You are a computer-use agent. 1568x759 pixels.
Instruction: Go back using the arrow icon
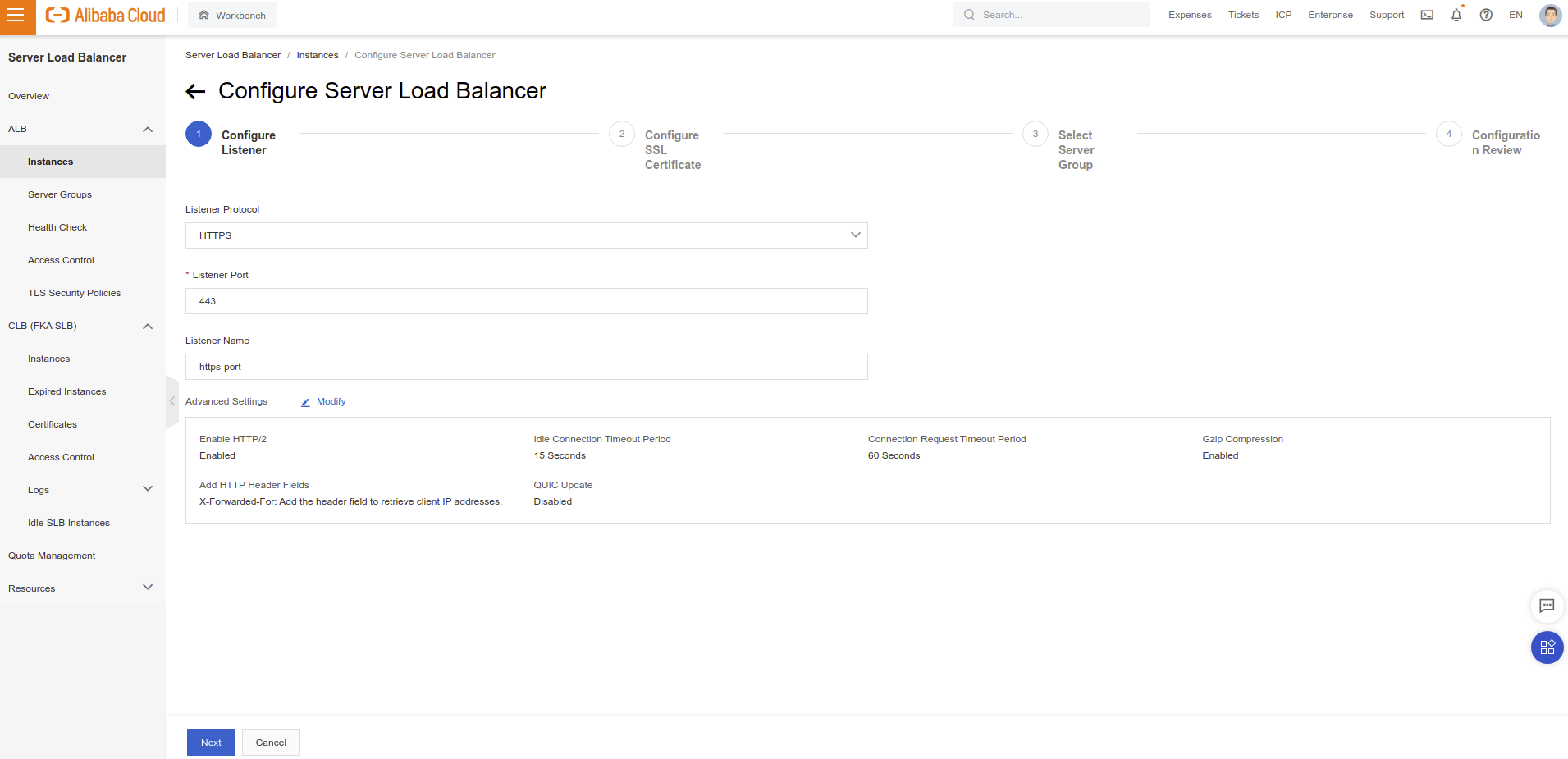click(x=195, y=91)
